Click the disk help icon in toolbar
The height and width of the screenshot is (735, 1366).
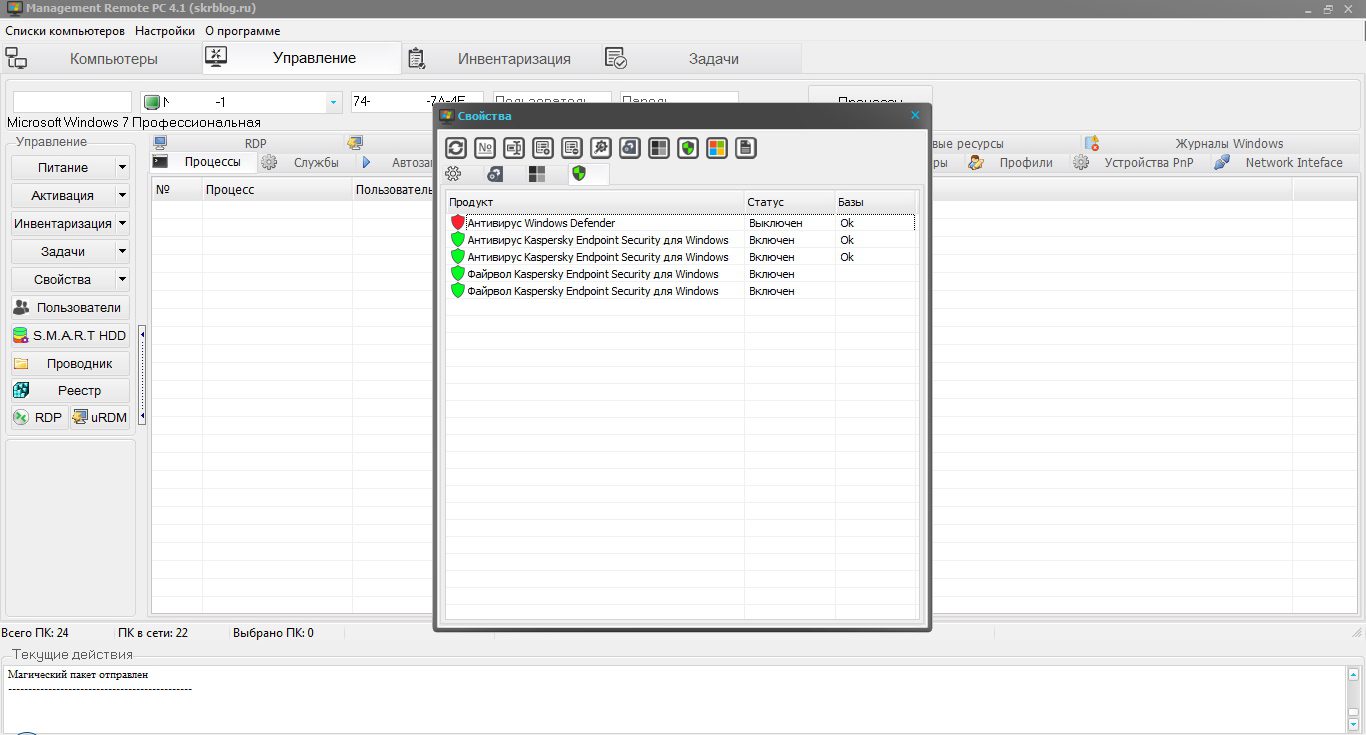[630, 148]
